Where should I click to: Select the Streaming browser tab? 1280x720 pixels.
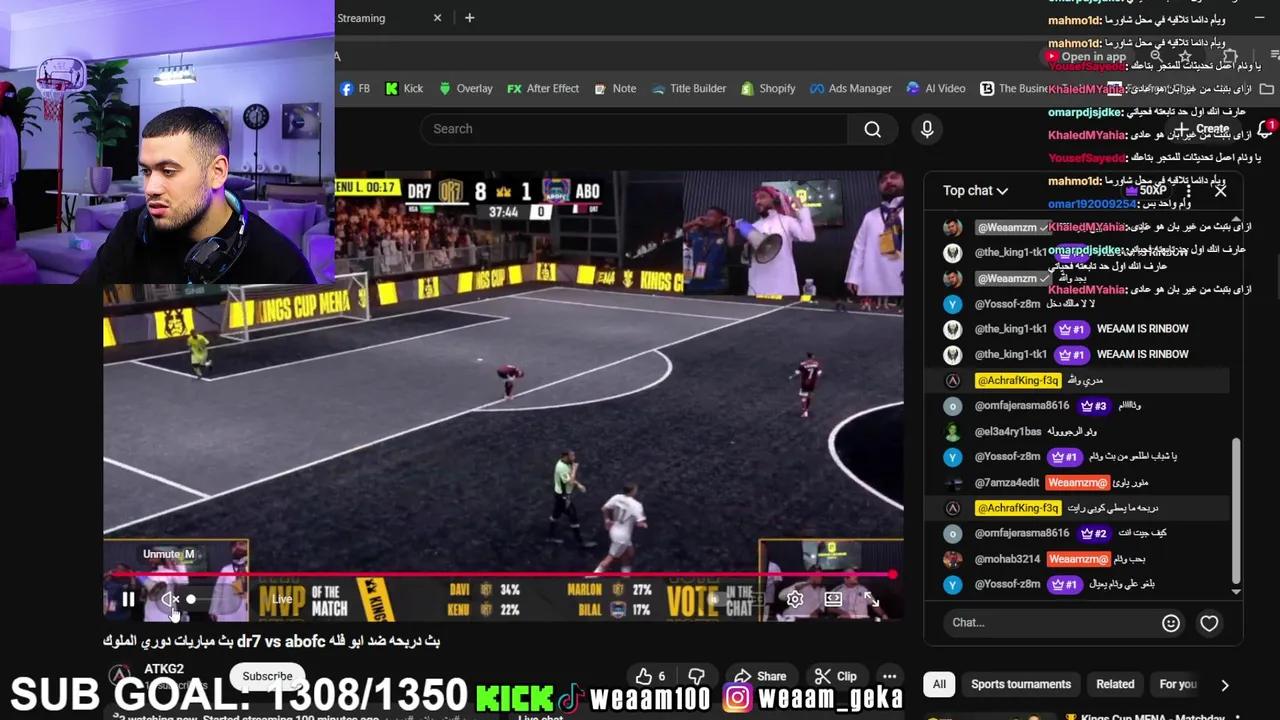(x=385, y=18)
